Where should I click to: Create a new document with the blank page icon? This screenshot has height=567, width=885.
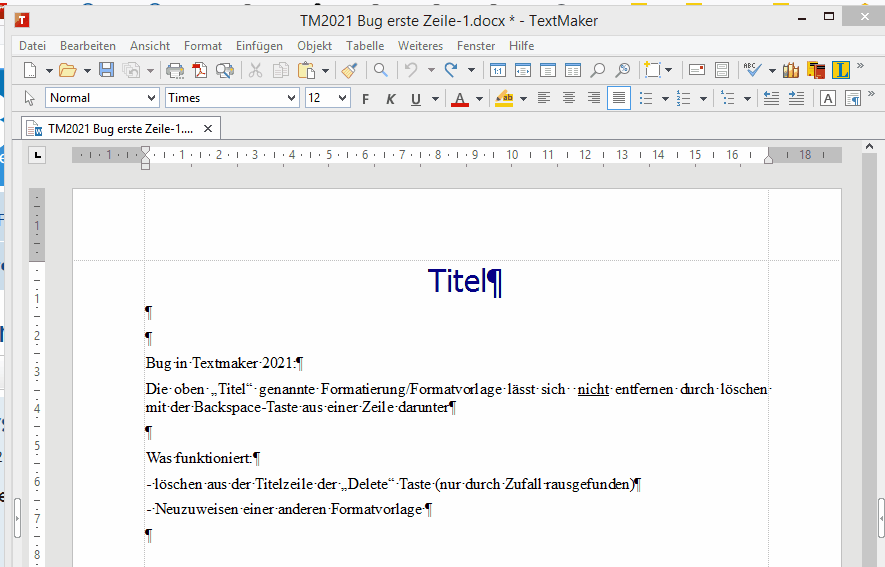click(30, 71)
